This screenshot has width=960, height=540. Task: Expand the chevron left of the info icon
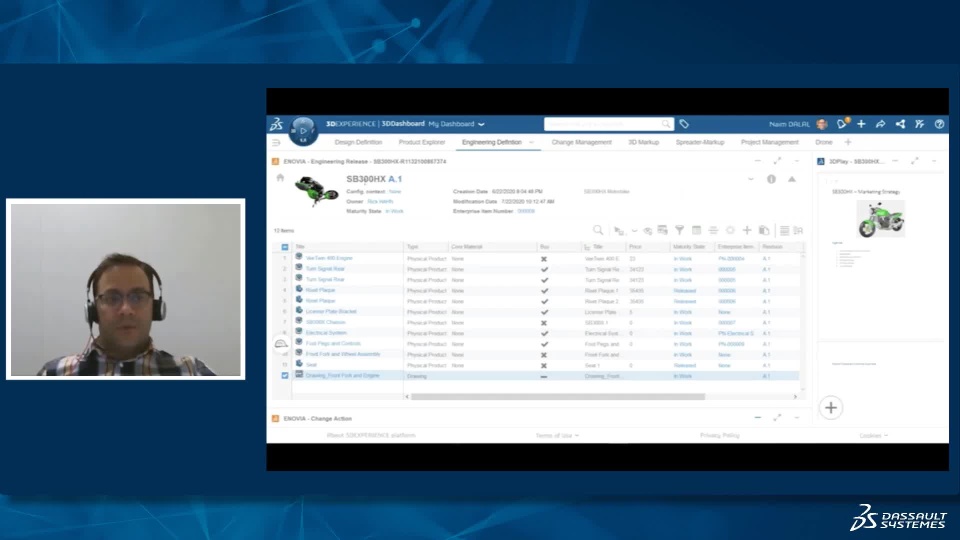pyautogui.click(x=751, y=179)
